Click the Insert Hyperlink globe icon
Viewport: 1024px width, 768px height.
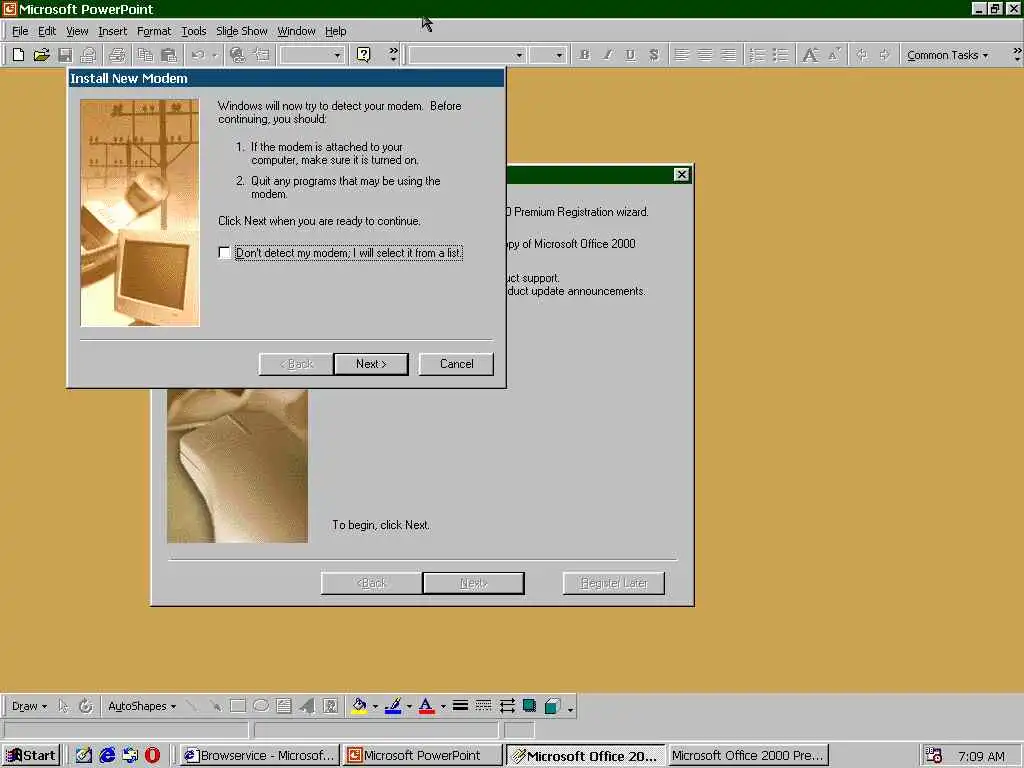coord(238,55)
